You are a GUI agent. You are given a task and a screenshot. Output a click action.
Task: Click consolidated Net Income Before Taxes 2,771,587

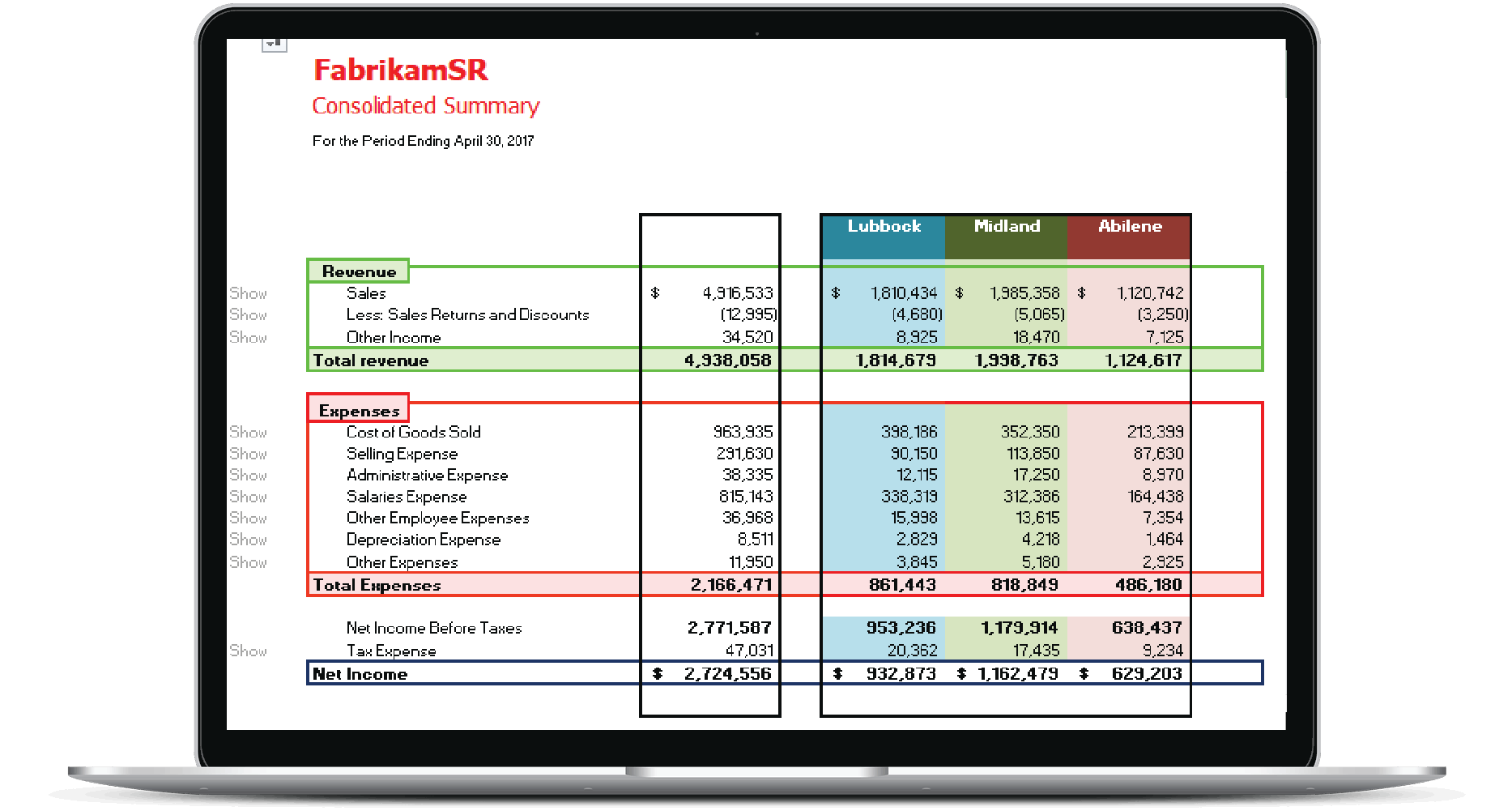(730, 628)
